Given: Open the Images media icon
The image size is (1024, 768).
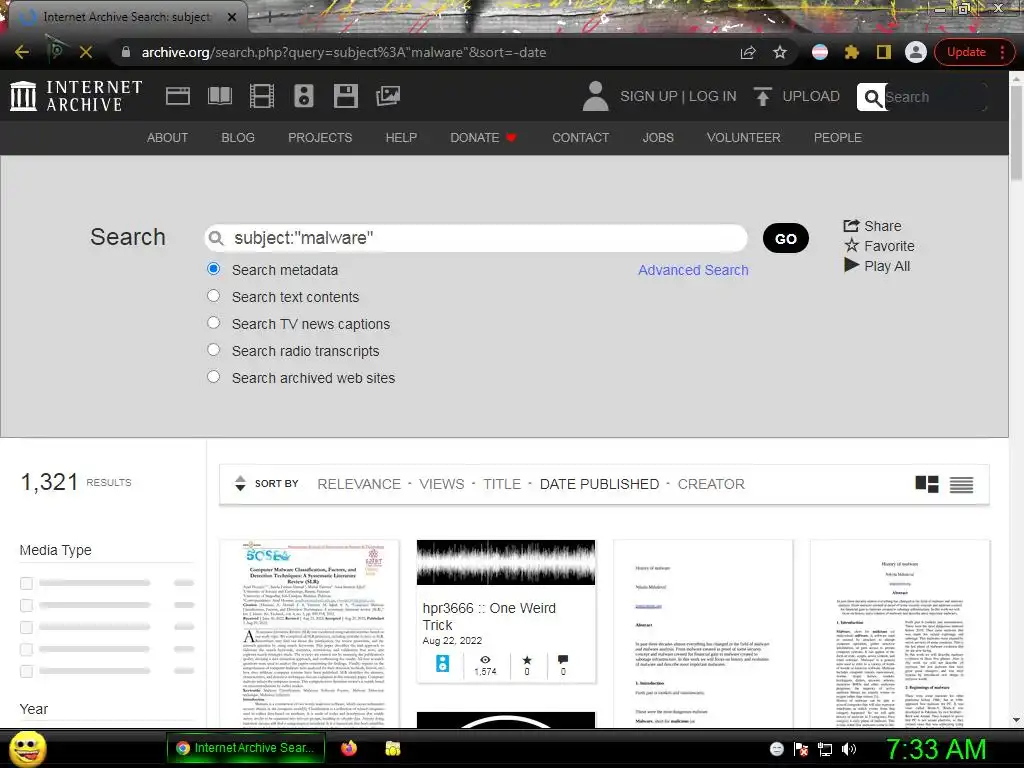Looking at the screenshot, I should coord(388,96).
